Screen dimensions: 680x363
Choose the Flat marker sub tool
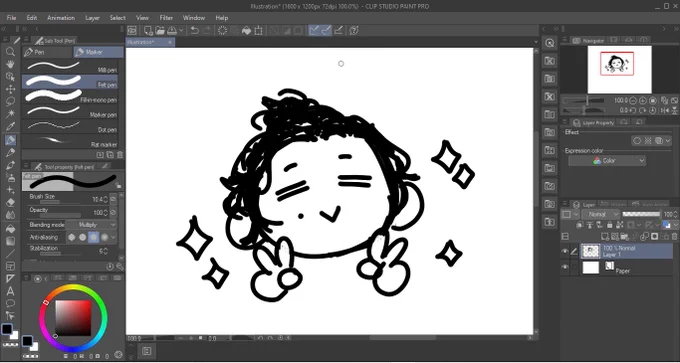click(x=70, y=141)
